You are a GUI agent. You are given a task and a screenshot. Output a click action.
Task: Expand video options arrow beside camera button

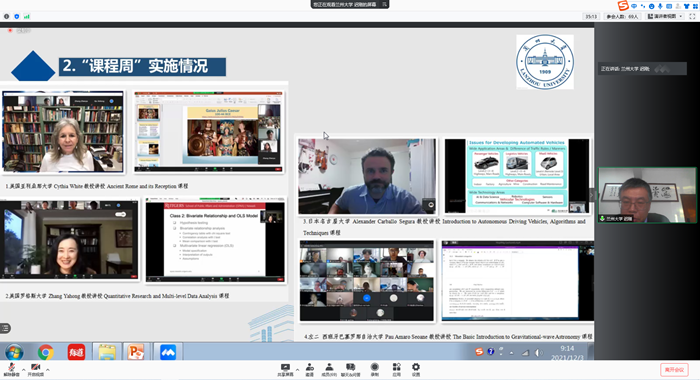(x=48, y=370)
